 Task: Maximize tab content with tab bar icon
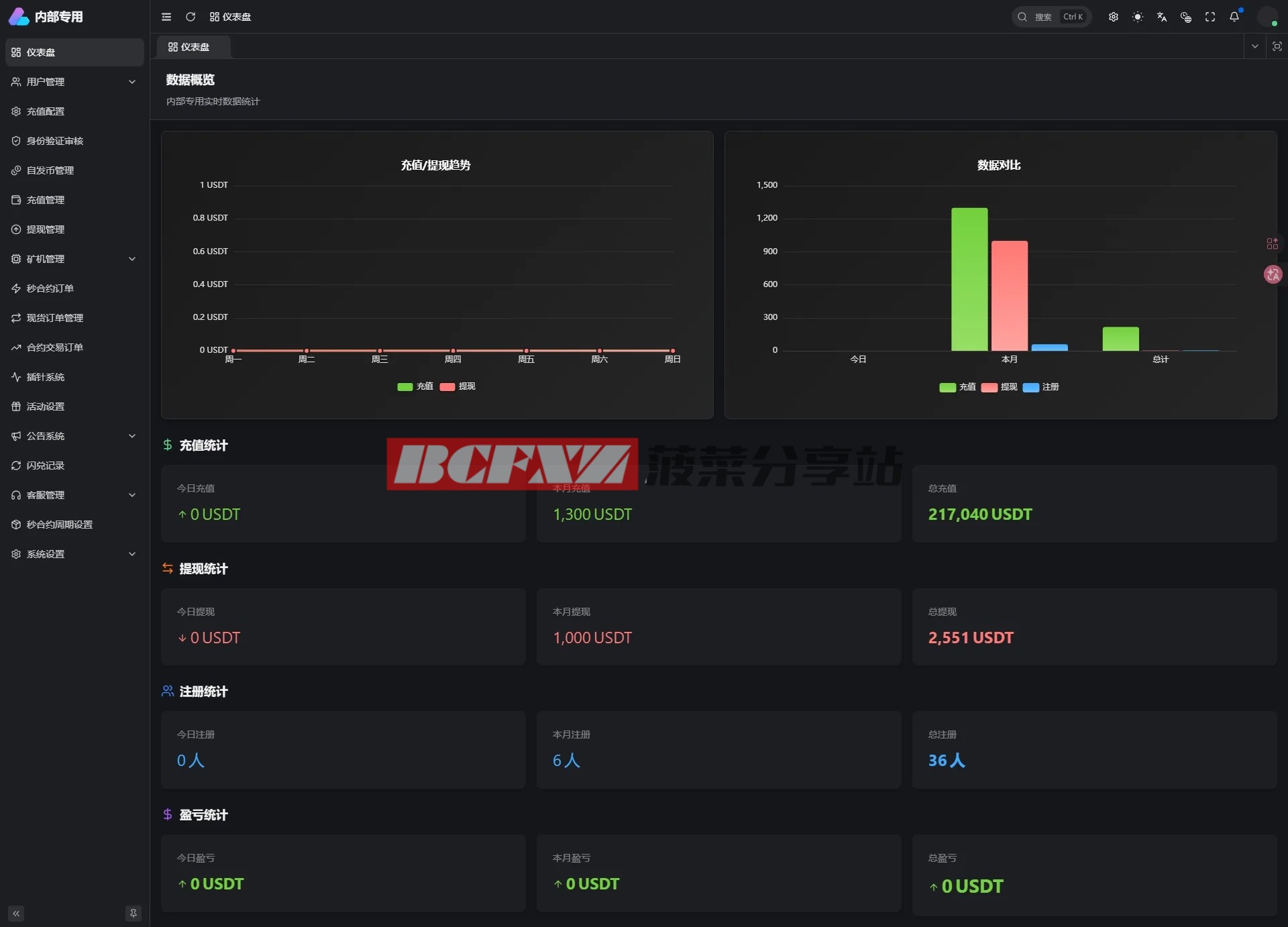[1277, 46]
